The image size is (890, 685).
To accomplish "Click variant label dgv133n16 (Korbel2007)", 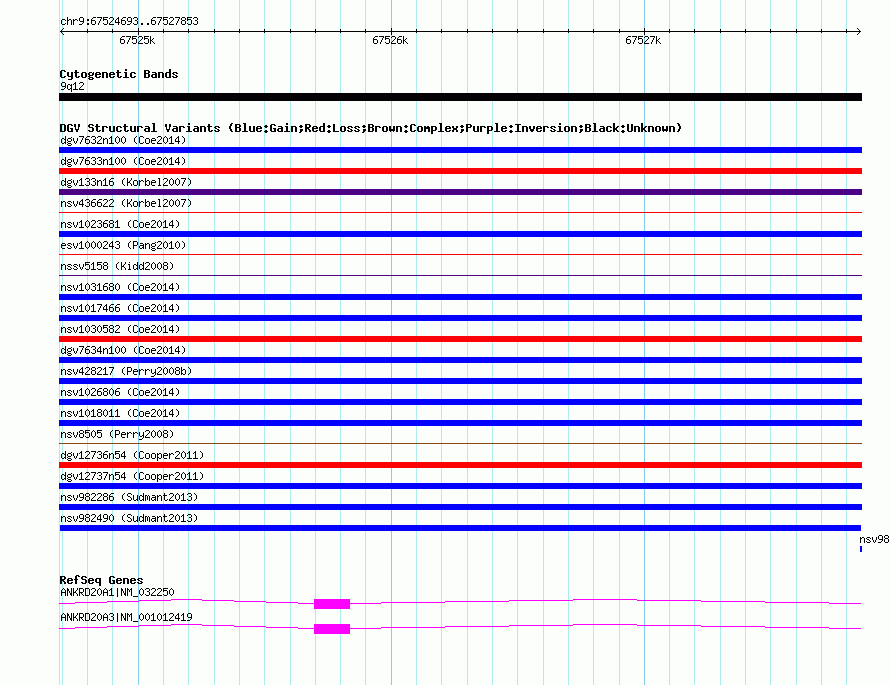I will tap(126, 182).
